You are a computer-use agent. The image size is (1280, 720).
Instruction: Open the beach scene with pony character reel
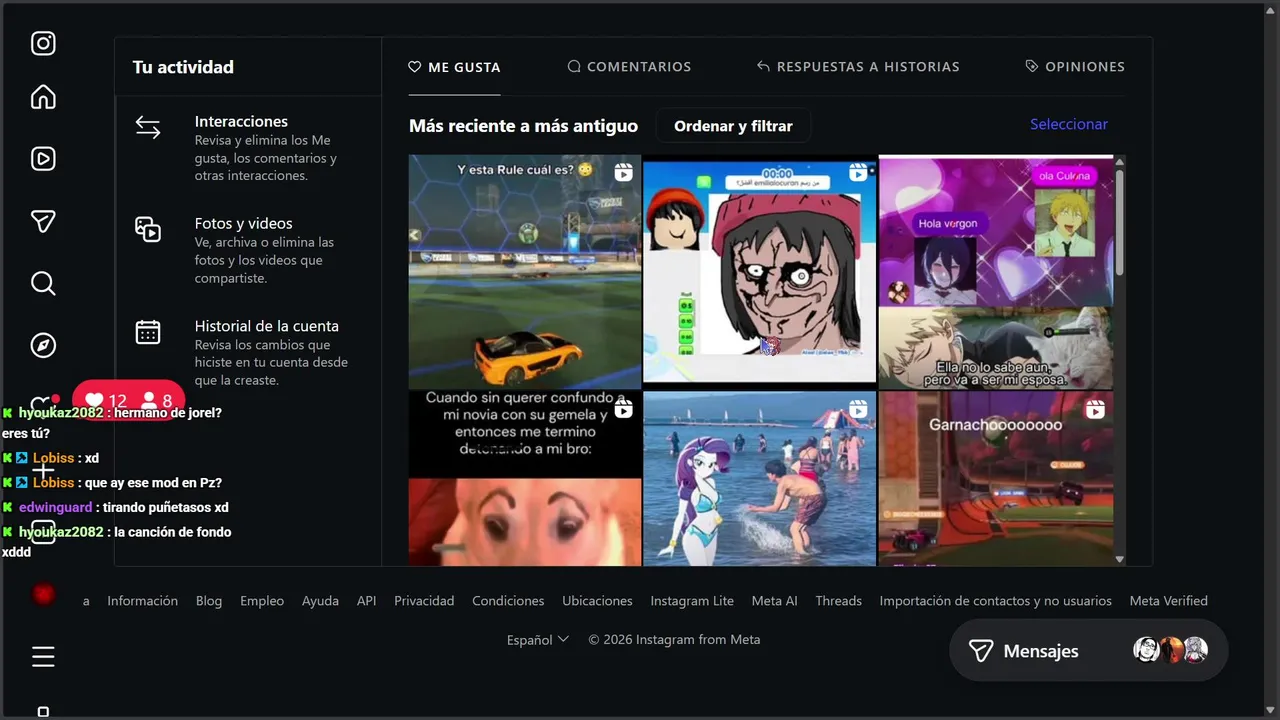[x=759, y=478]
